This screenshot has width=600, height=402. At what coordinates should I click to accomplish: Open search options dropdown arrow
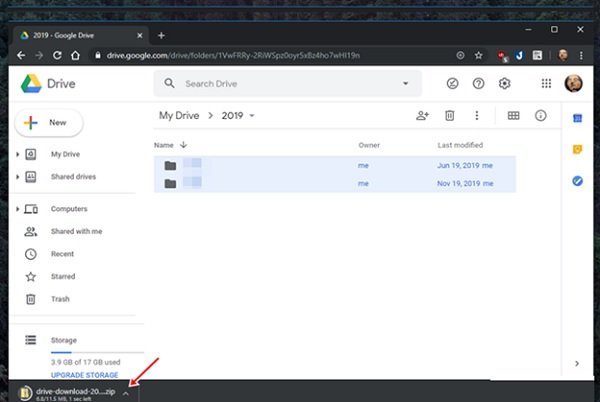coord(405,83)
